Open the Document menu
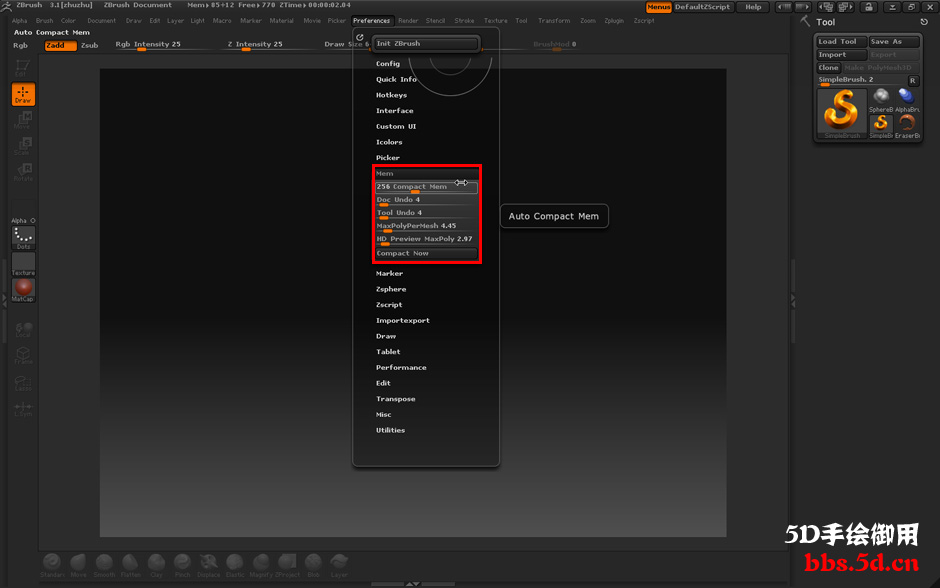940x588 pixels. coord(101,20)
